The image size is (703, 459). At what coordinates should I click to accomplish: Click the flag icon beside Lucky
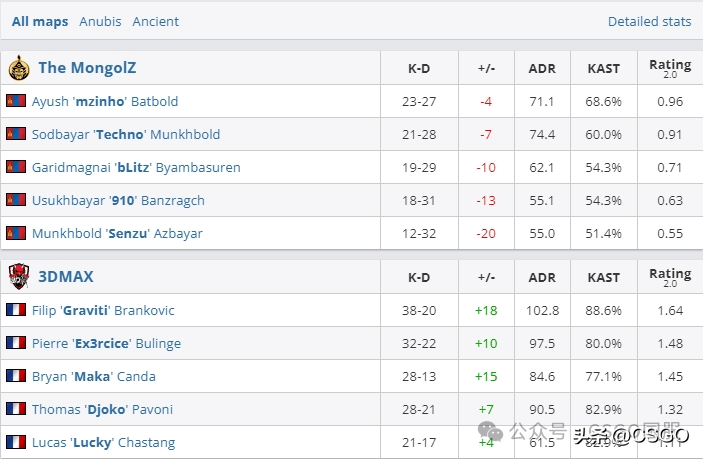pyautogui.click(x=16, y=442)
